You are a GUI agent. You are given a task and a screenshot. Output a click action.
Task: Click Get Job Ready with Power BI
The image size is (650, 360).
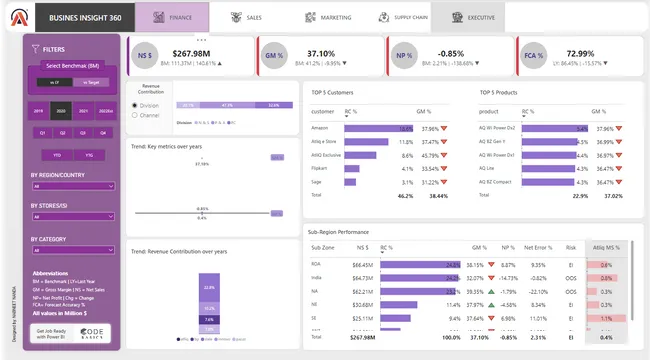pos(51,334)
